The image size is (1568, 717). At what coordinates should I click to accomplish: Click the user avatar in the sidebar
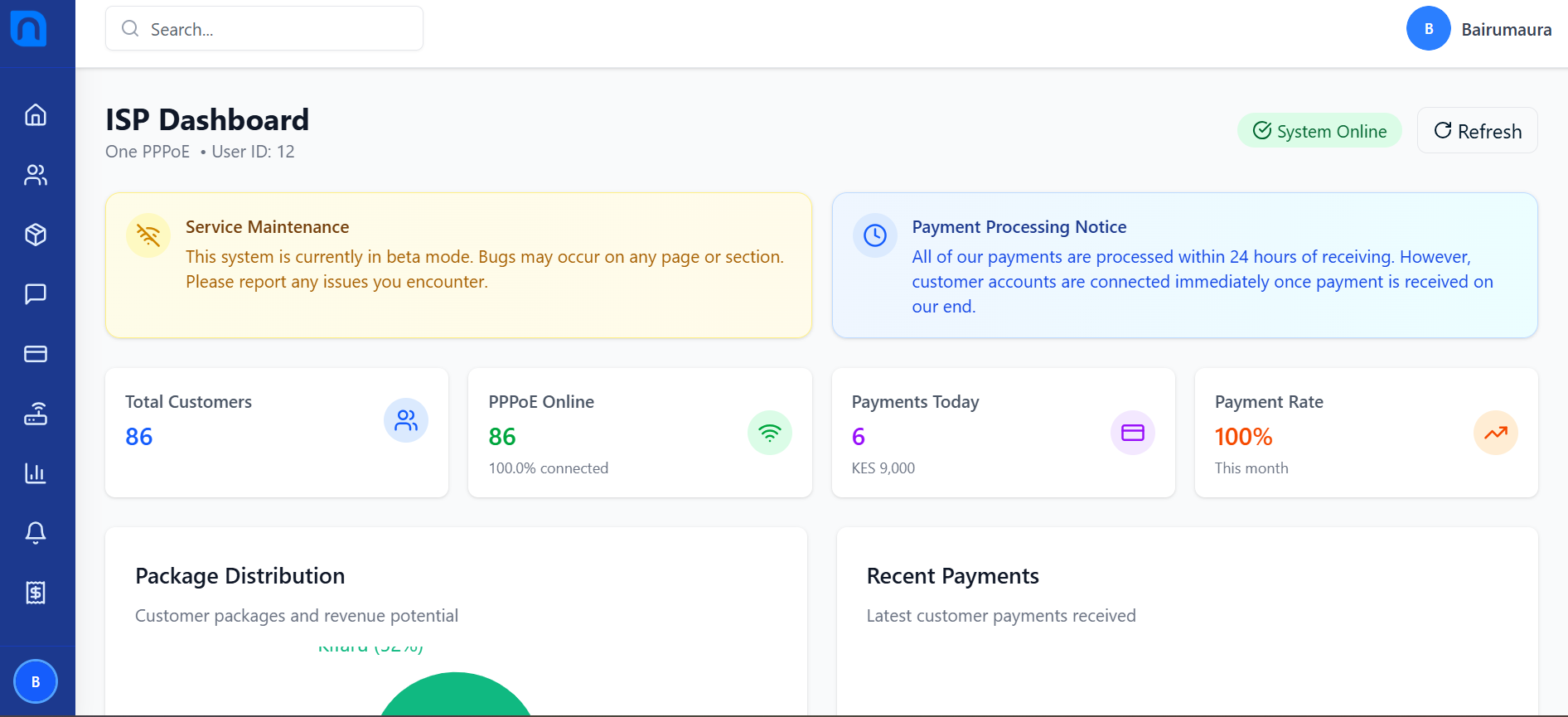click(x=36, y=681)
